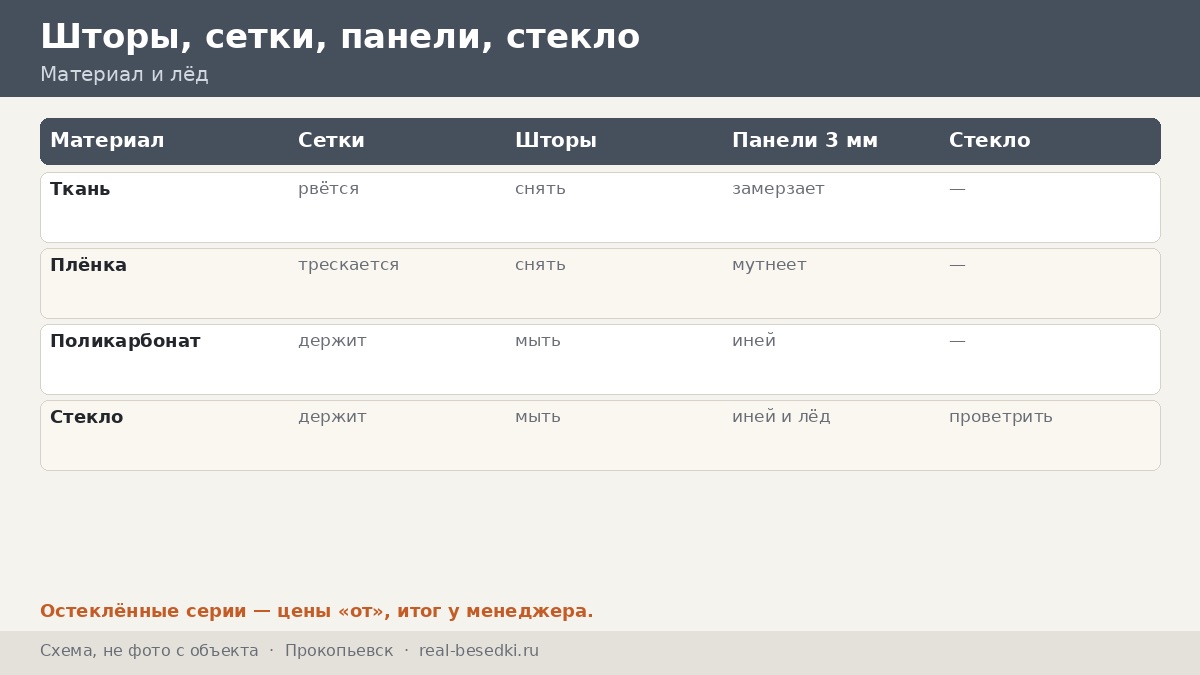Select the 'Панели 3 мм' column header
Image resolution: width=1200 pixels, height=675 pixels.
805,141
